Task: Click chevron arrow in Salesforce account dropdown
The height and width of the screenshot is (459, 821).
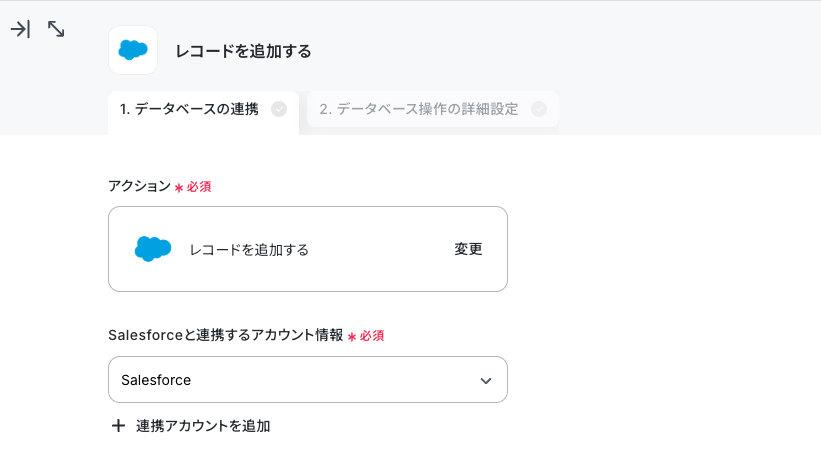Action: click(486, 380)
